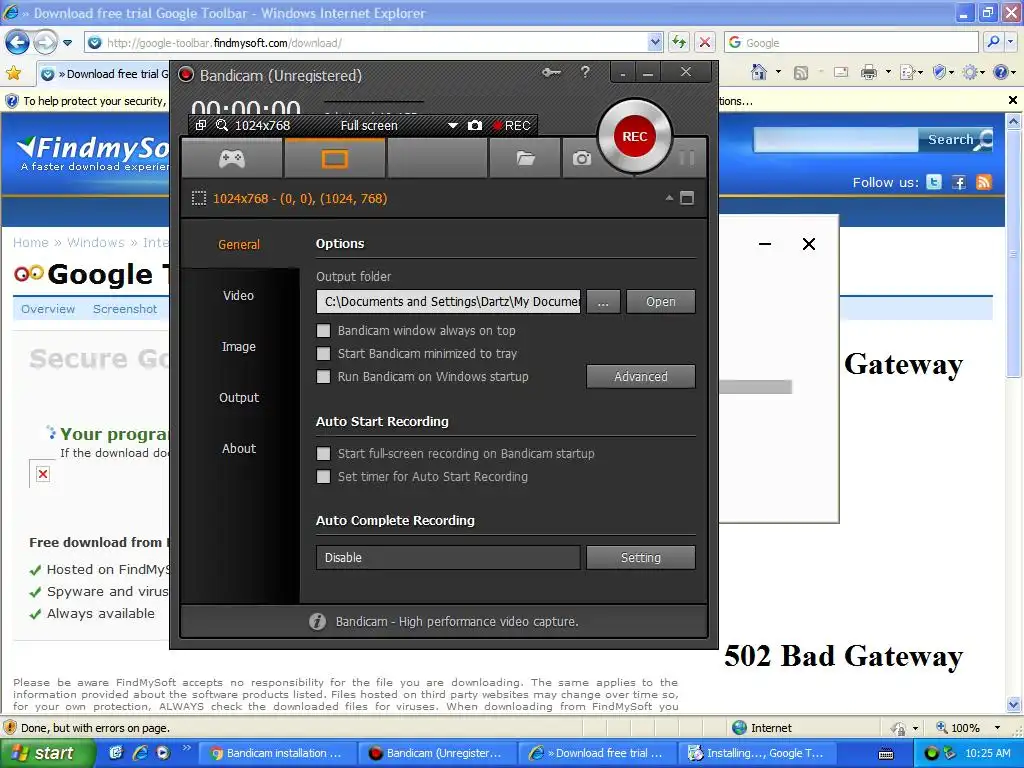1024x768 pixels.
Task: Click the Bandicam screenshot camera button
Action: click(581, 158)
